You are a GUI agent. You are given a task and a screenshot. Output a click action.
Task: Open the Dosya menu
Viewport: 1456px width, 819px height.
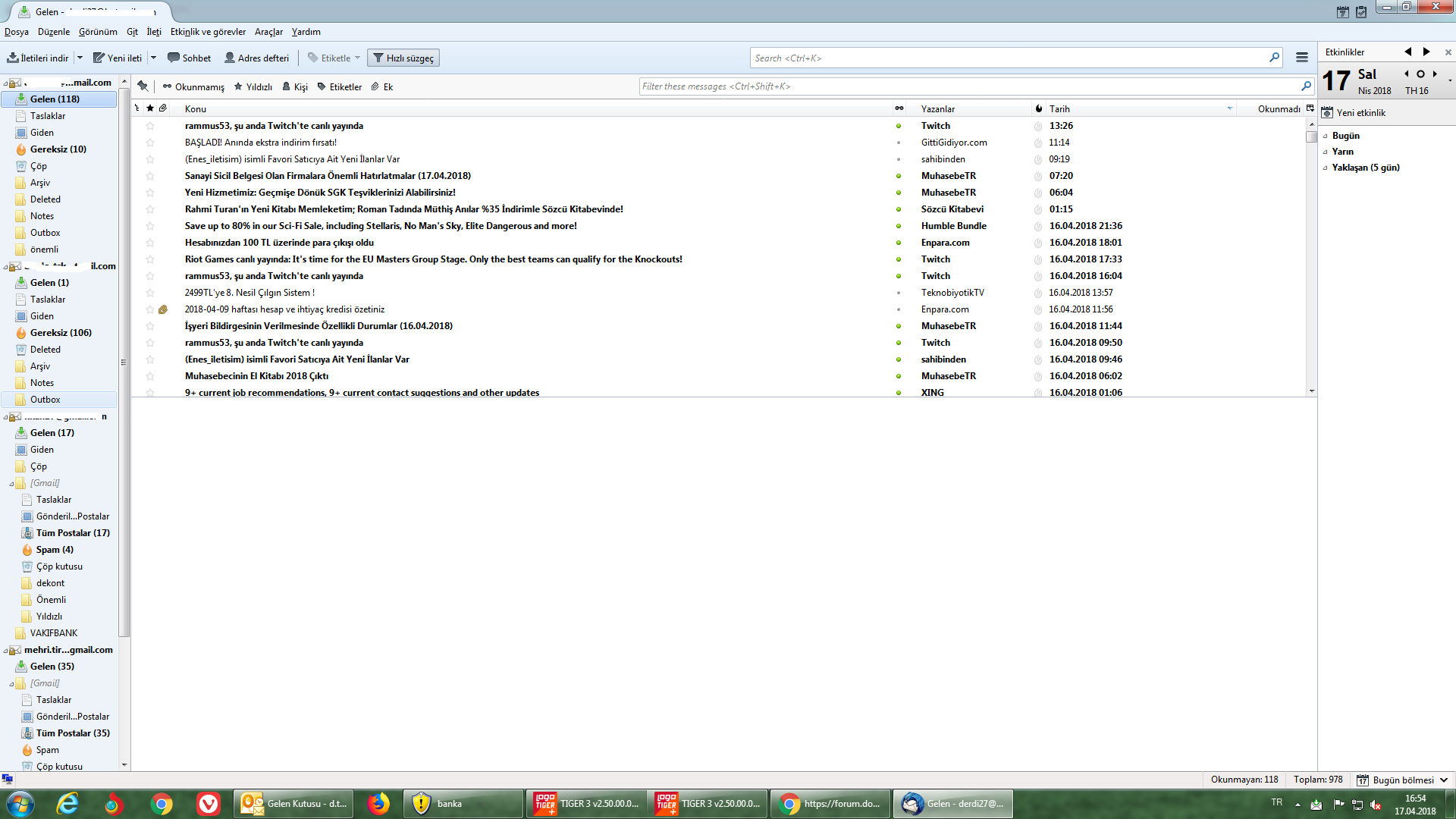[x=17, y=32]
